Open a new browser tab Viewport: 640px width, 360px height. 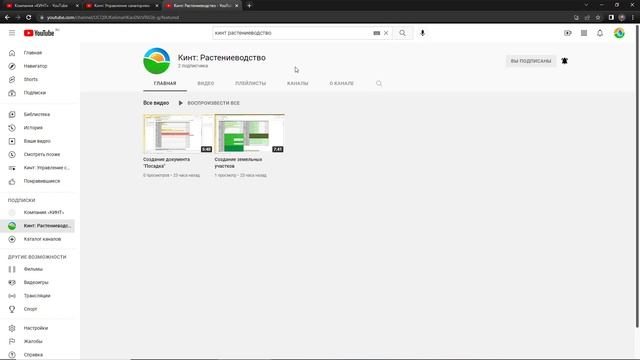(249, 6)
